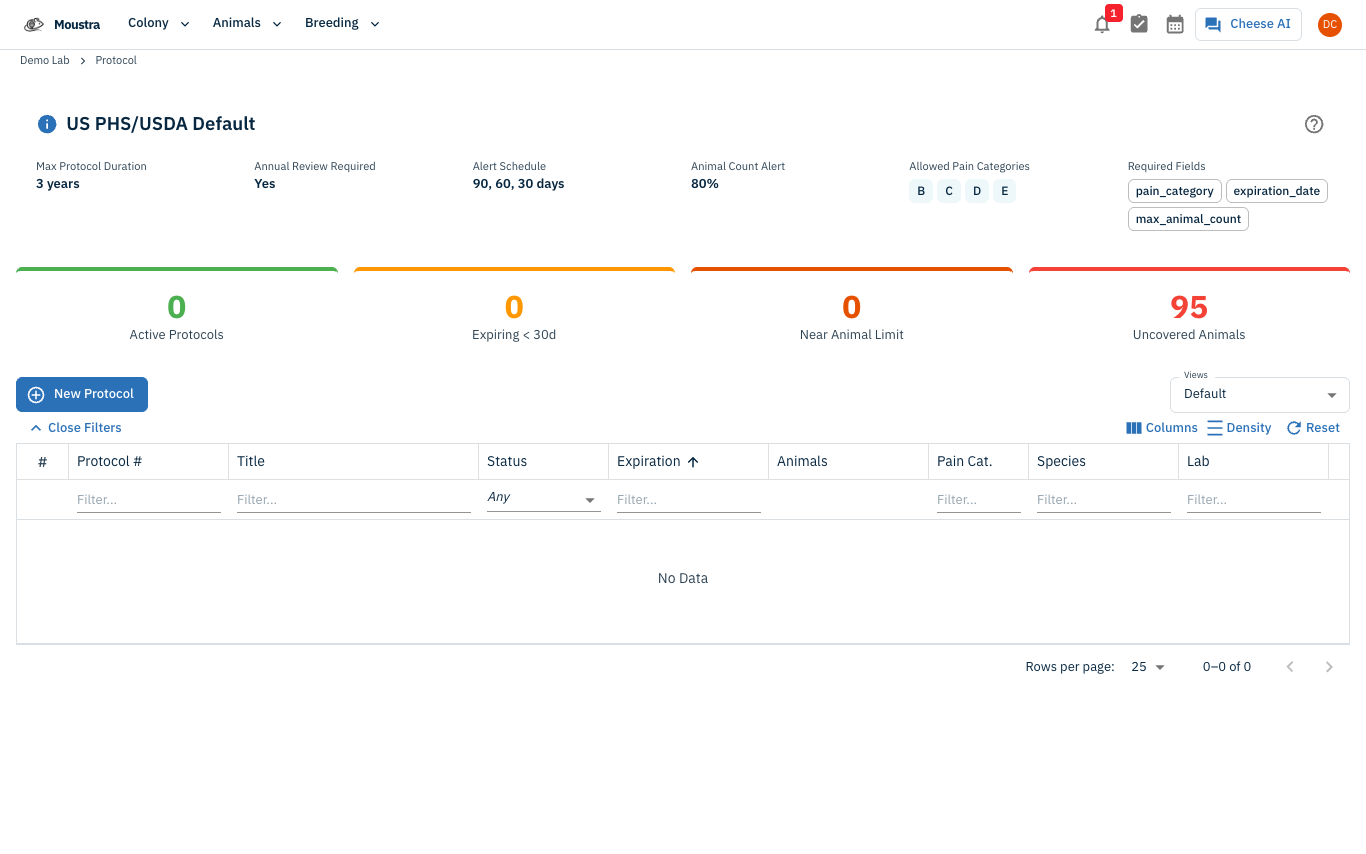The height and width of the screenshot is (854, 1366).
Task: Open the help question mark icon
Action: click(x=1314, y=124)
